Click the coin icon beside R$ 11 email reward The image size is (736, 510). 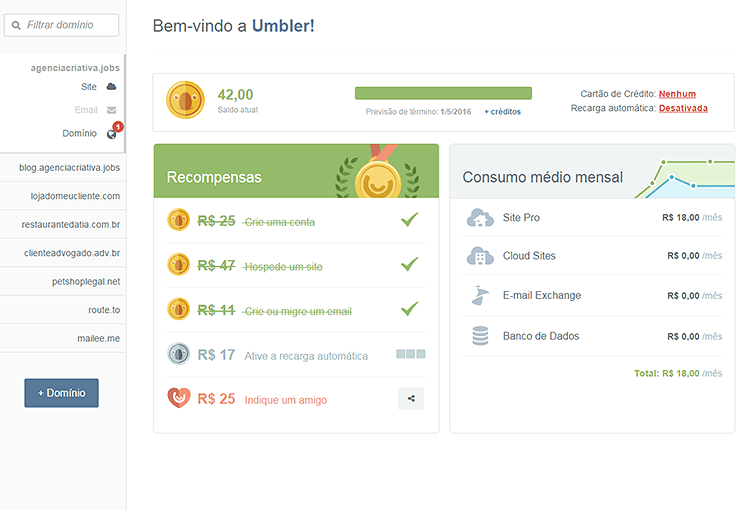(178, 309)
